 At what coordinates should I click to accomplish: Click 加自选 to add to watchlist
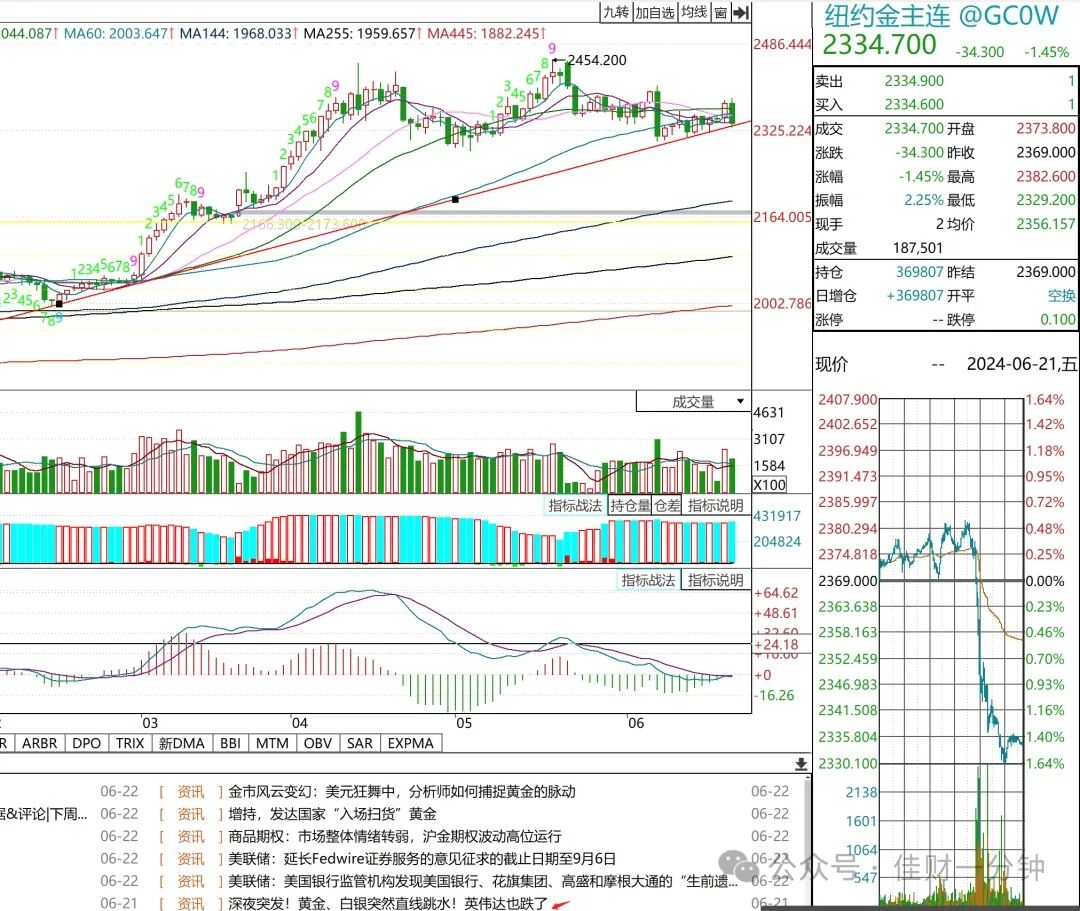pos(655,12)
